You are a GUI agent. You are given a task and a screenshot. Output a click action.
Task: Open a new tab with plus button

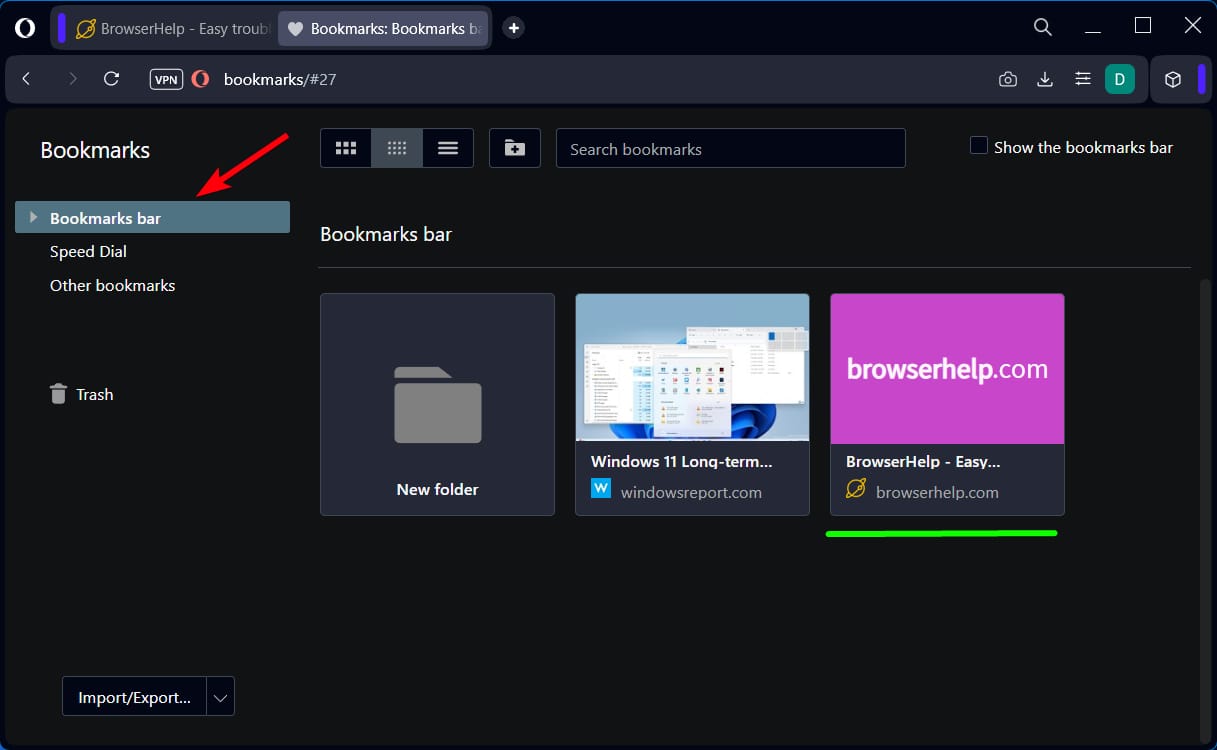[513, 28]
